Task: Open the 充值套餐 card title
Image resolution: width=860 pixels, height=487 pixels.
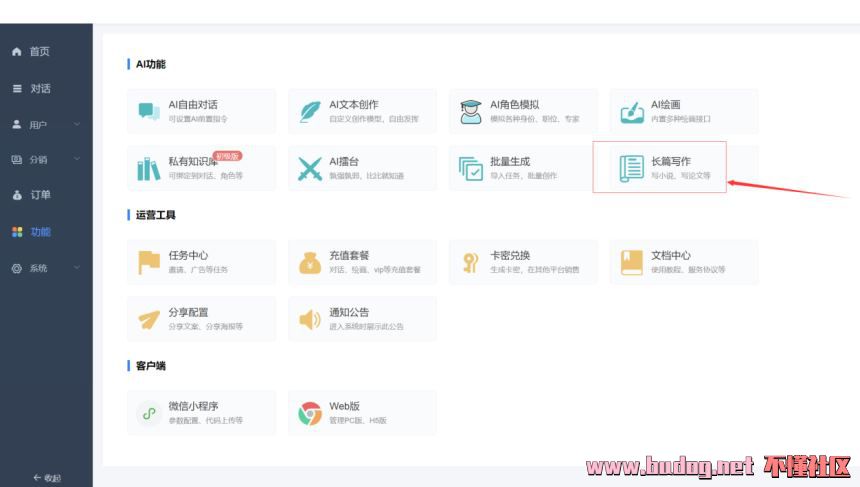Action: click(x=349, y=255)
